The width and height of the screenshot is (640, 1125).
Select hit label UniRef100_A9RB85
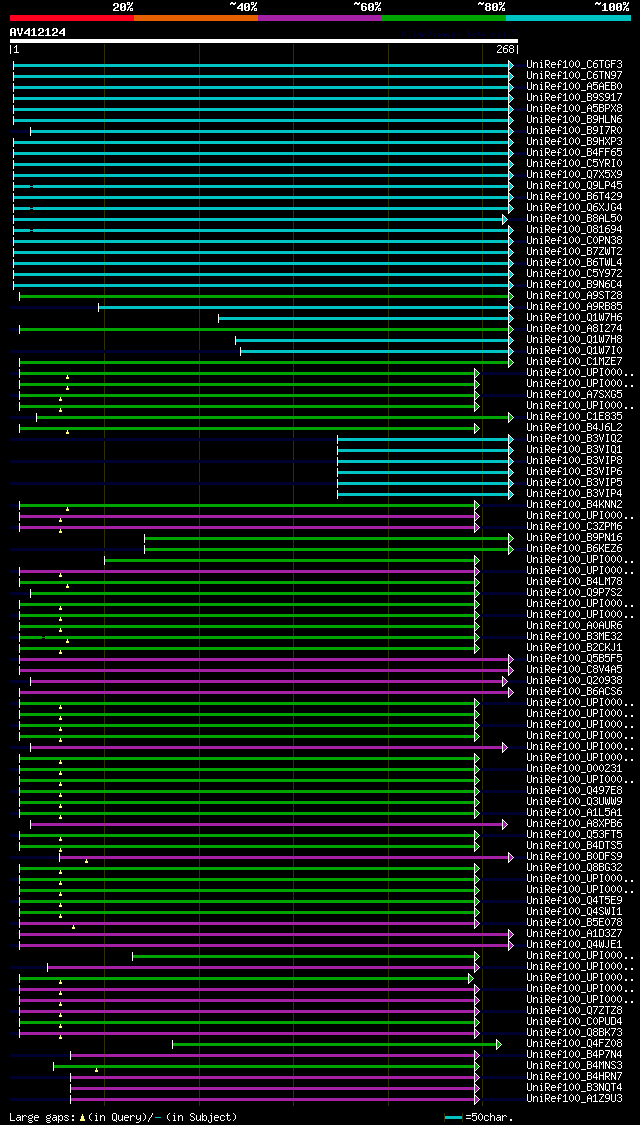click(x=574, y=306)
